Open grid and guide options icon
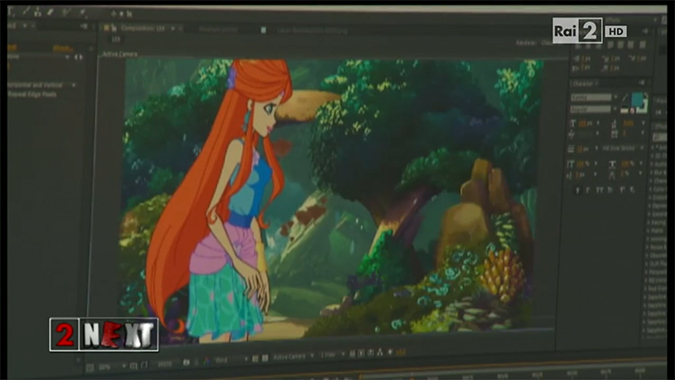675x380 pixels. coord(134,366)
